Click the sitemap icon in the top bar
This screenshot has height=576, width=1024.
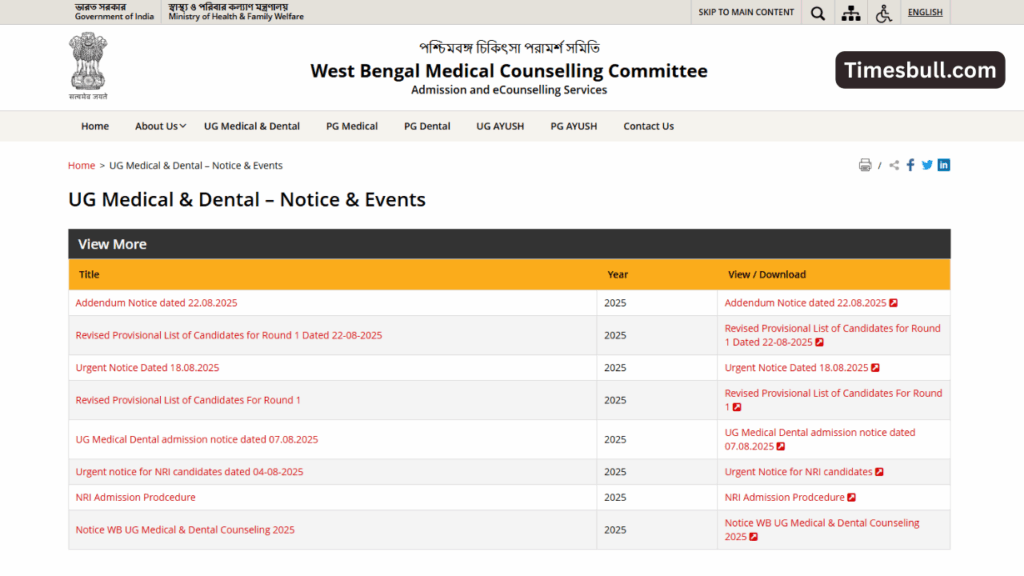pos(850,12)
